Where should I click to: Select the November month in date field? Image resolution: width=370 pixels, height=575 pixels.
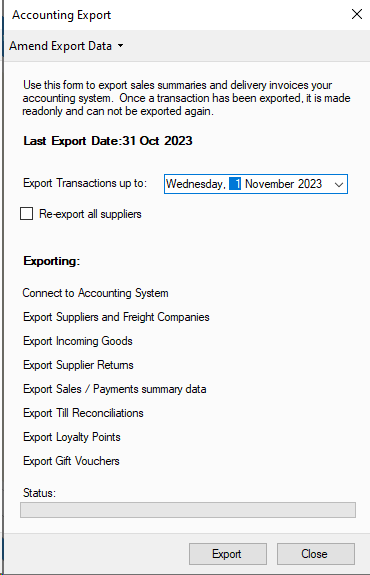tap(270, 183)
